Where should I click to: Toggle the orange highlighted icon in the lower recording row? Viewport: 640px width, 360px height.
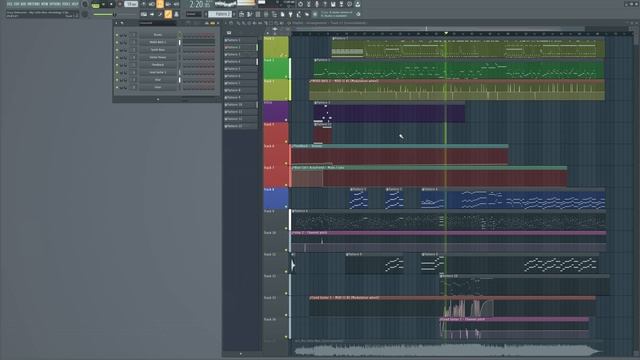coord(168,14)
